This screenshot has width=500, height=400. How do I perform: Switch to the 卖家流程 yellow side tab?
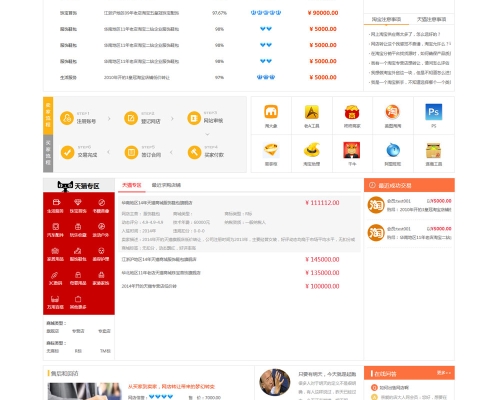(x=48, y=115)
